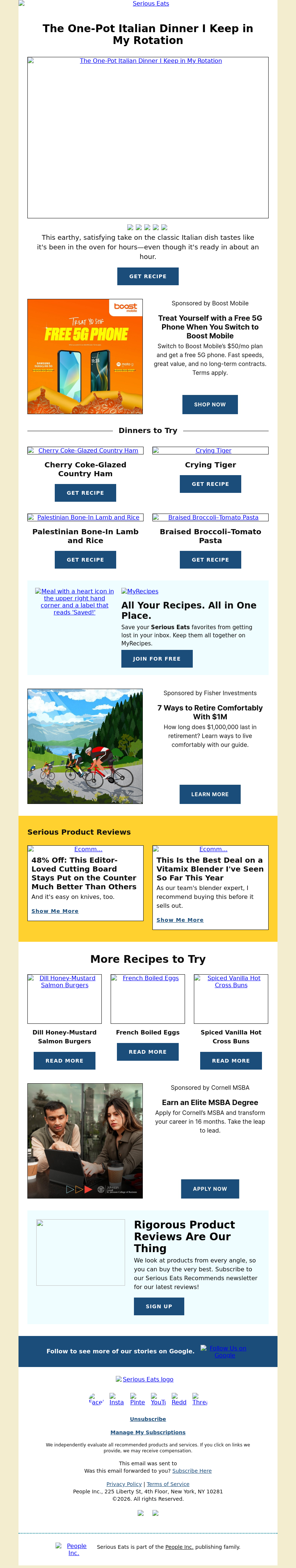Viewport: 296px width, 1568px height.
Task: Open the Instagram social icon link
Action: tap(116, 1402)
